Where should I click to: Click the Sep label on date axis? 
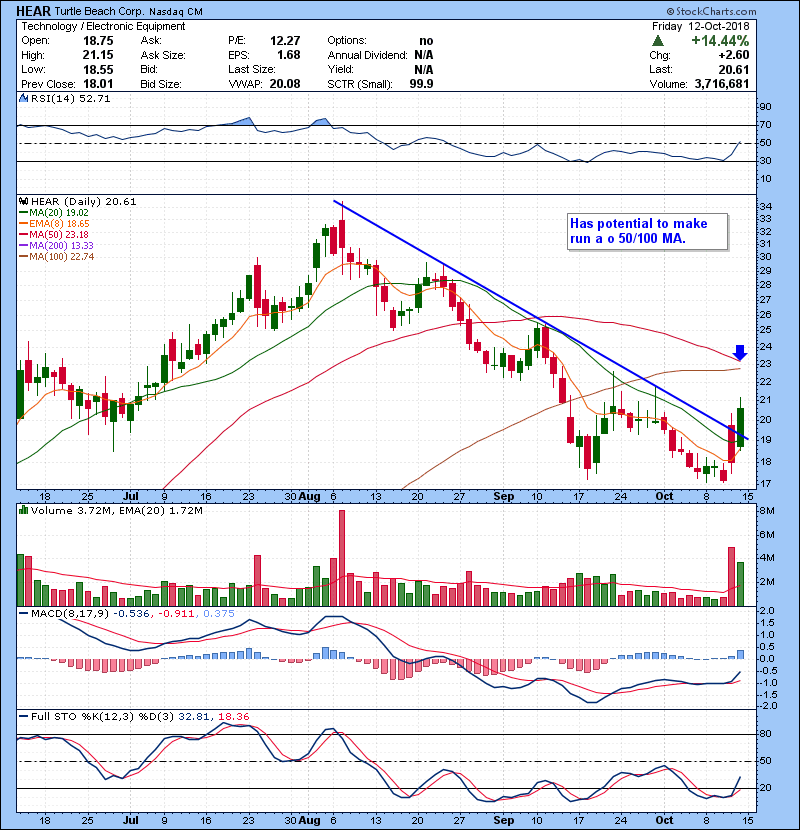pyautogui.click(x=500, y=496)
